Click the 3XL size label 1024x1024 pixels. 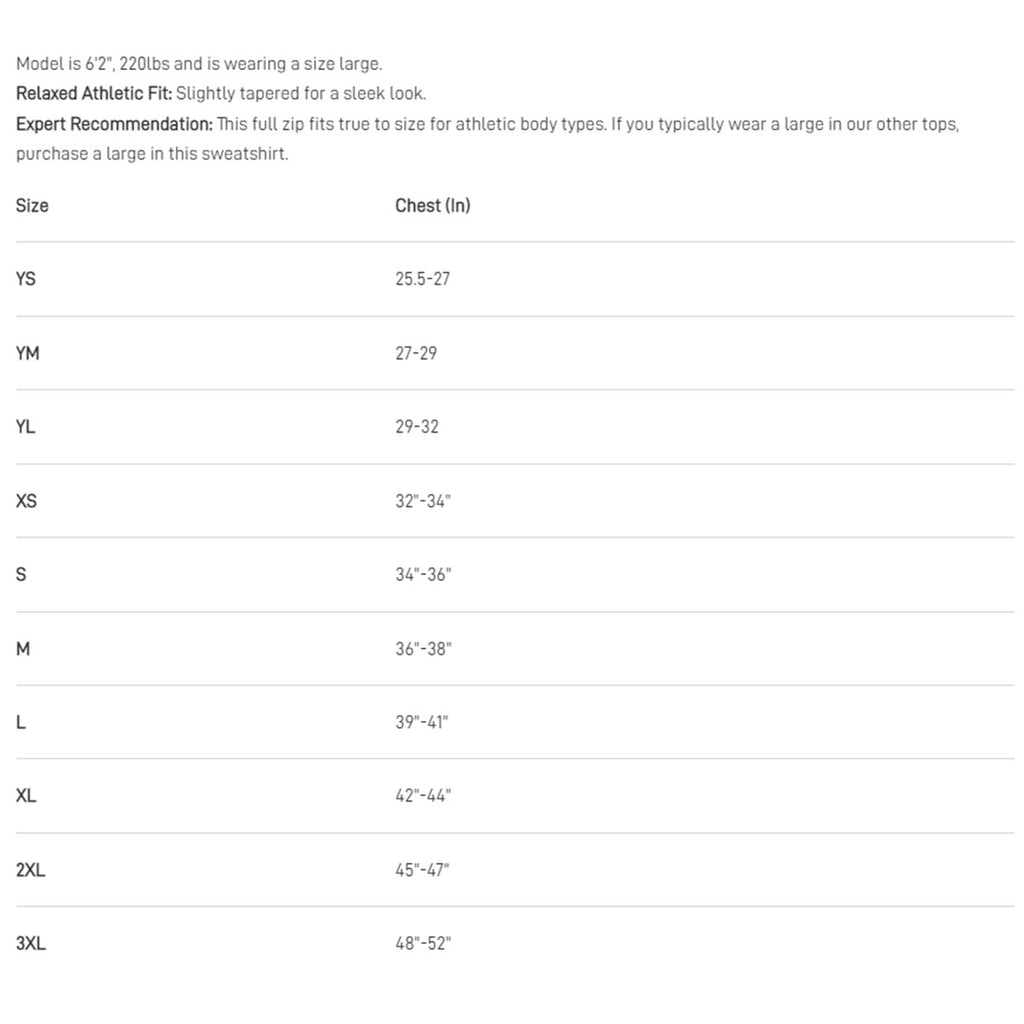point(31,944)
